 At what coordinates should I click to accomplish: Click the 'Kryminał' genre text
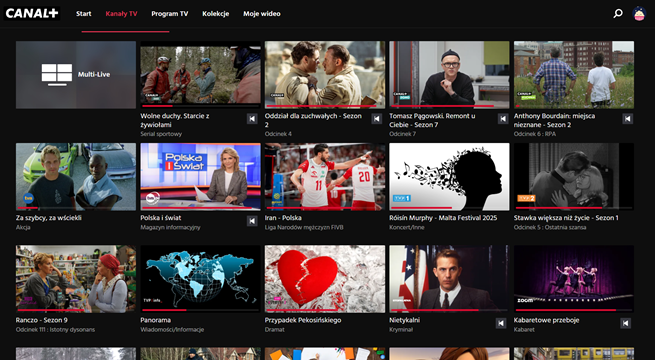(x=401, y=330)
